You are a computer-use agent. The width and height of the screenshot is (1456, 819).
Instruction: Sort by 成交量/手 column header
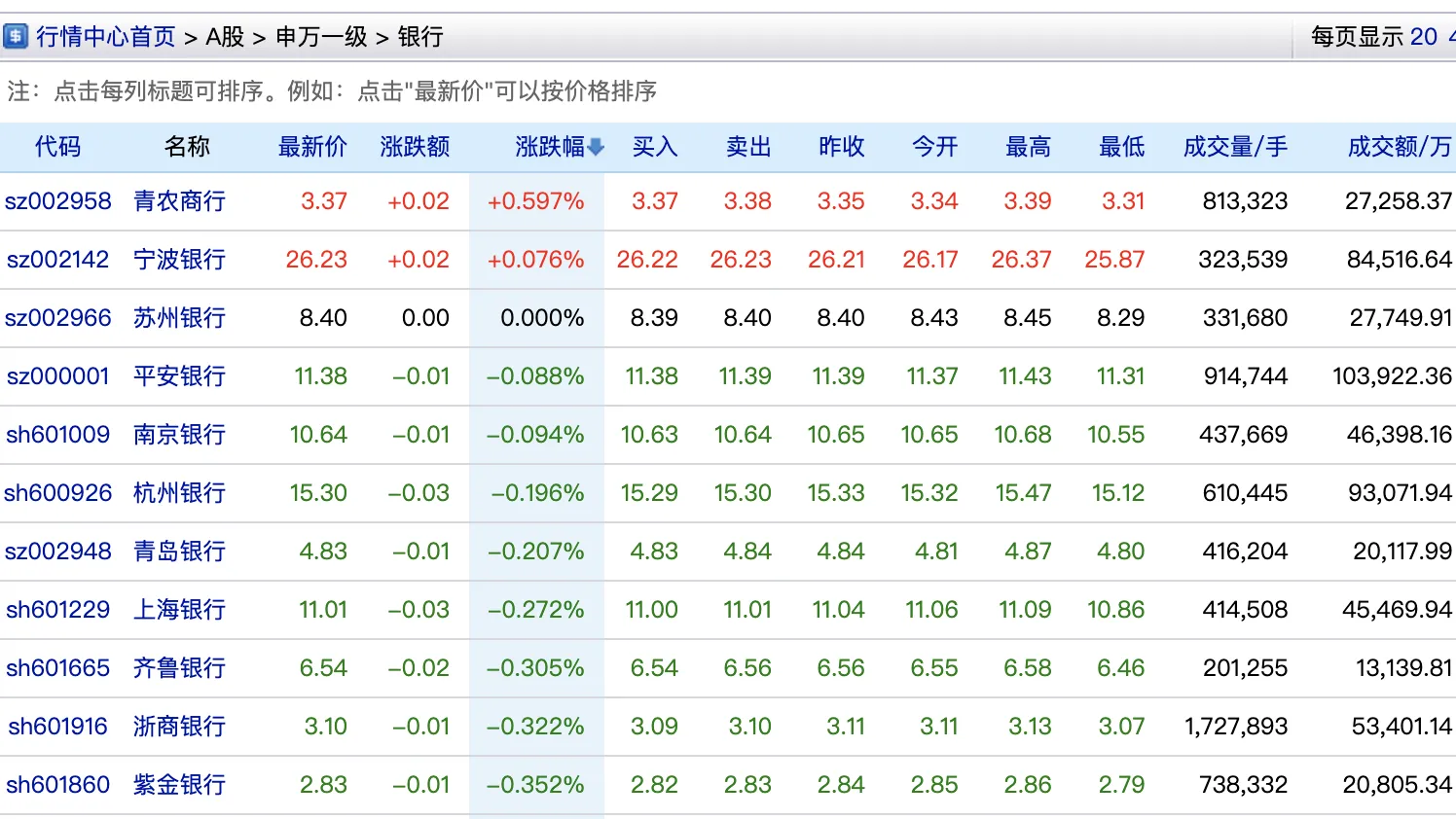(x=1235, y=147)
